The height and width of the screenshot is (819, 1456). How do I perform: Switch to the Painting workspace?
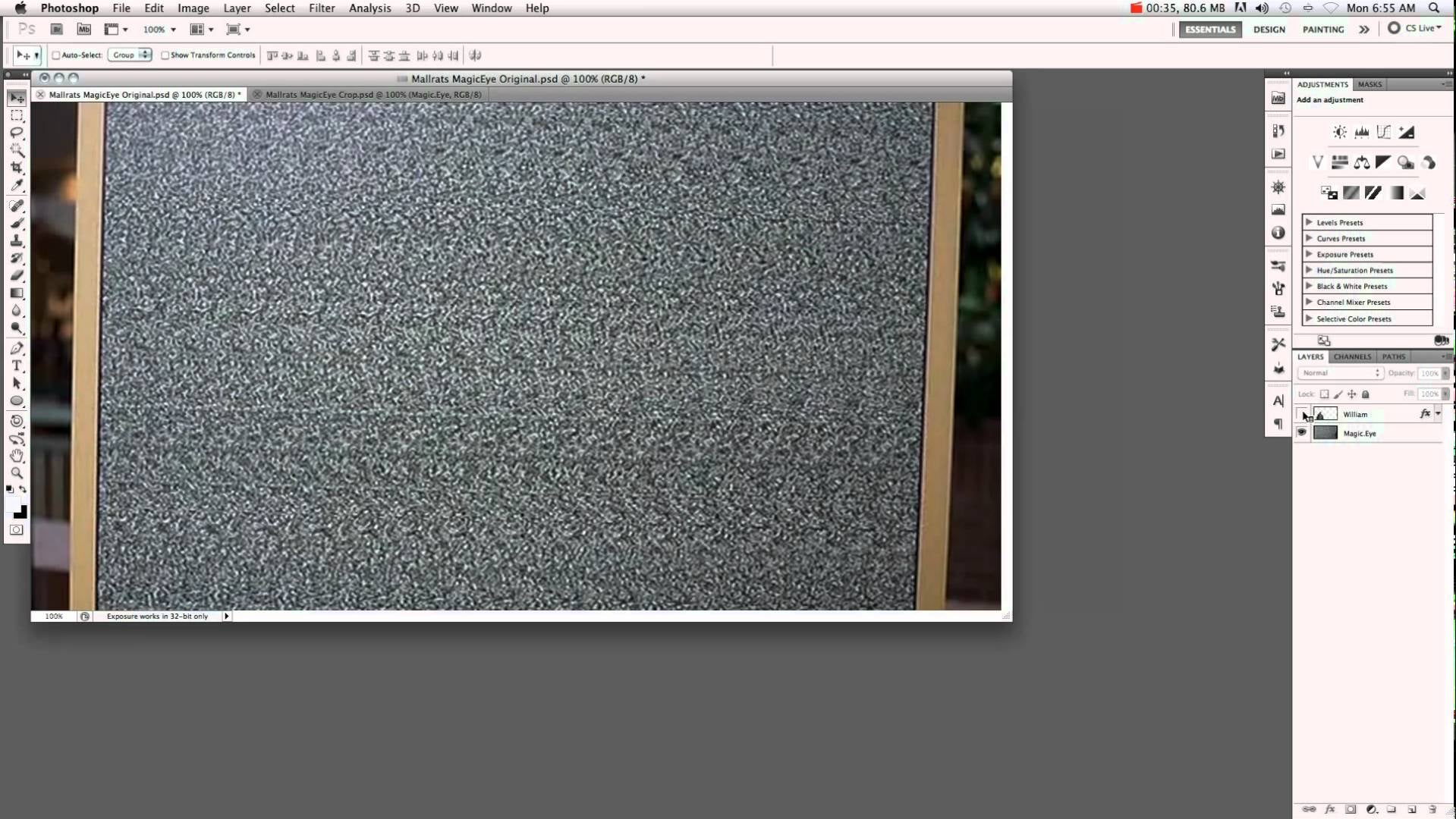[1322, 30]
